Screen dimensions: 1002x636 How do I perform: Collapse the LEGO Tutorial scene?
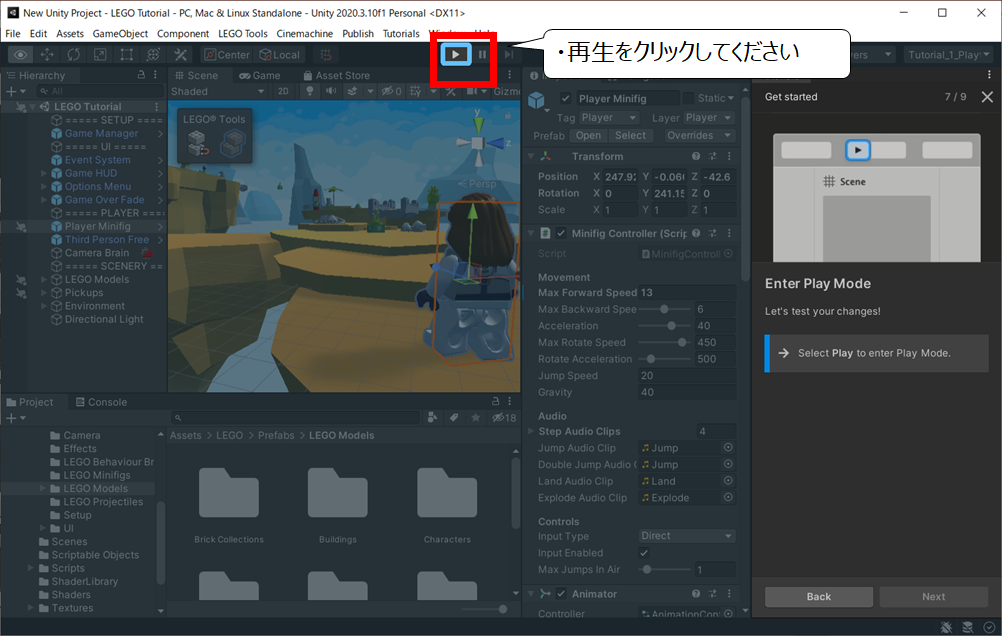(x=33, y=107)
